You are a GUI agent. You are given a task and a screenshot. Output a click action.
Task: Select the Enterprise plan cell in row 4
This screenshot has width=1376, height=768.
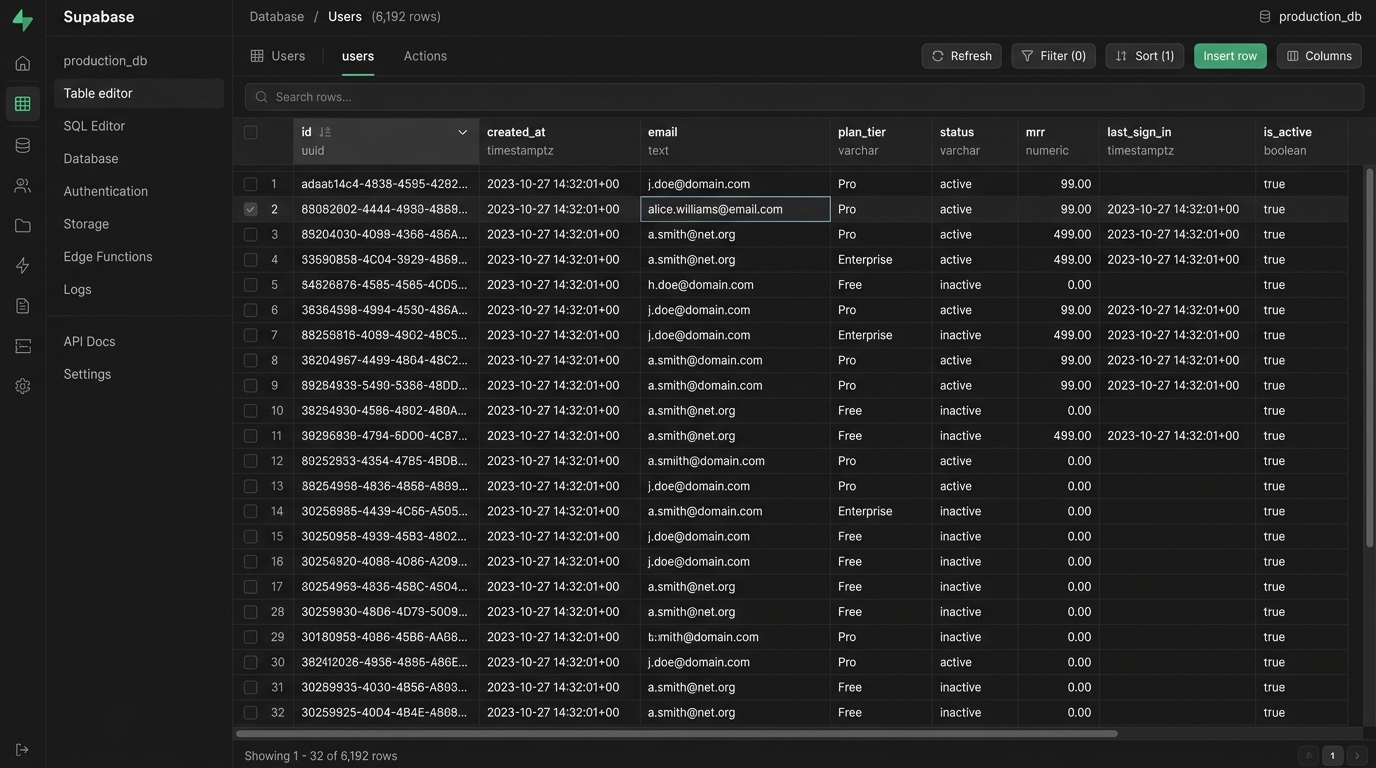(x=881, y=259)
